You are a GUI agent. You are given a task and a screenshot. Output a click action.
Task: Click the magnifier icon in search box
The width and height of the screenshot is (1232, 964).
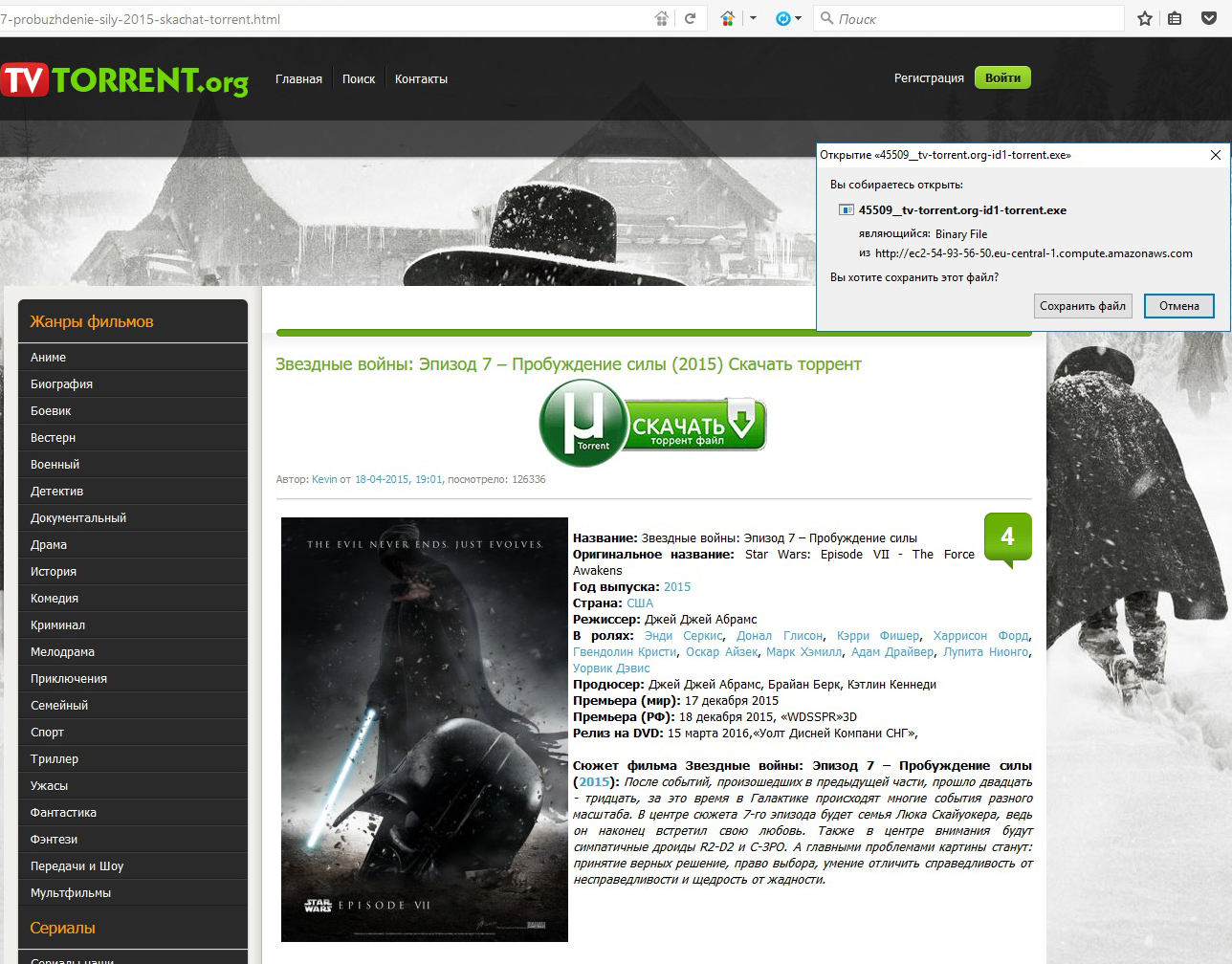[x=826, y=18]
